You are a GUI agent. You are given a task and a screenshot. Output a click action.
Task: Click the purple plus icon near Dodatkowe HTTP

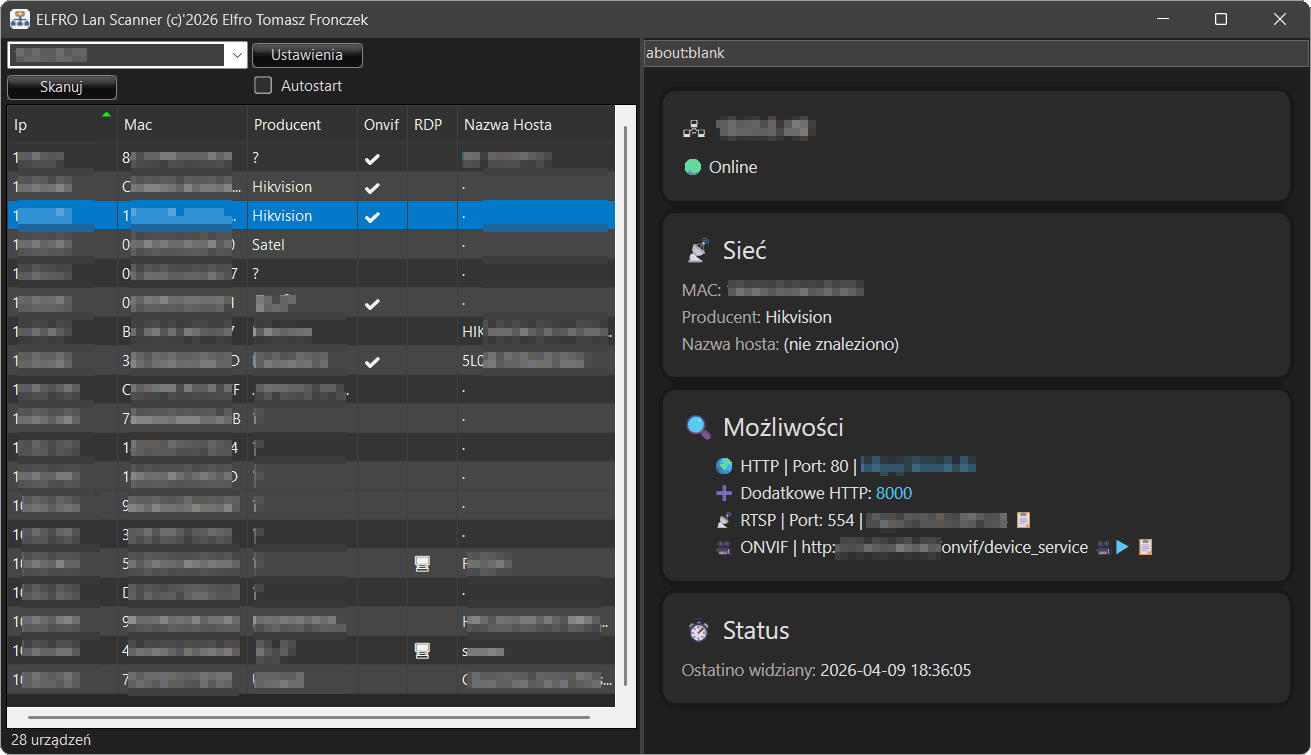pyautogui.click(x=724, y=493)
